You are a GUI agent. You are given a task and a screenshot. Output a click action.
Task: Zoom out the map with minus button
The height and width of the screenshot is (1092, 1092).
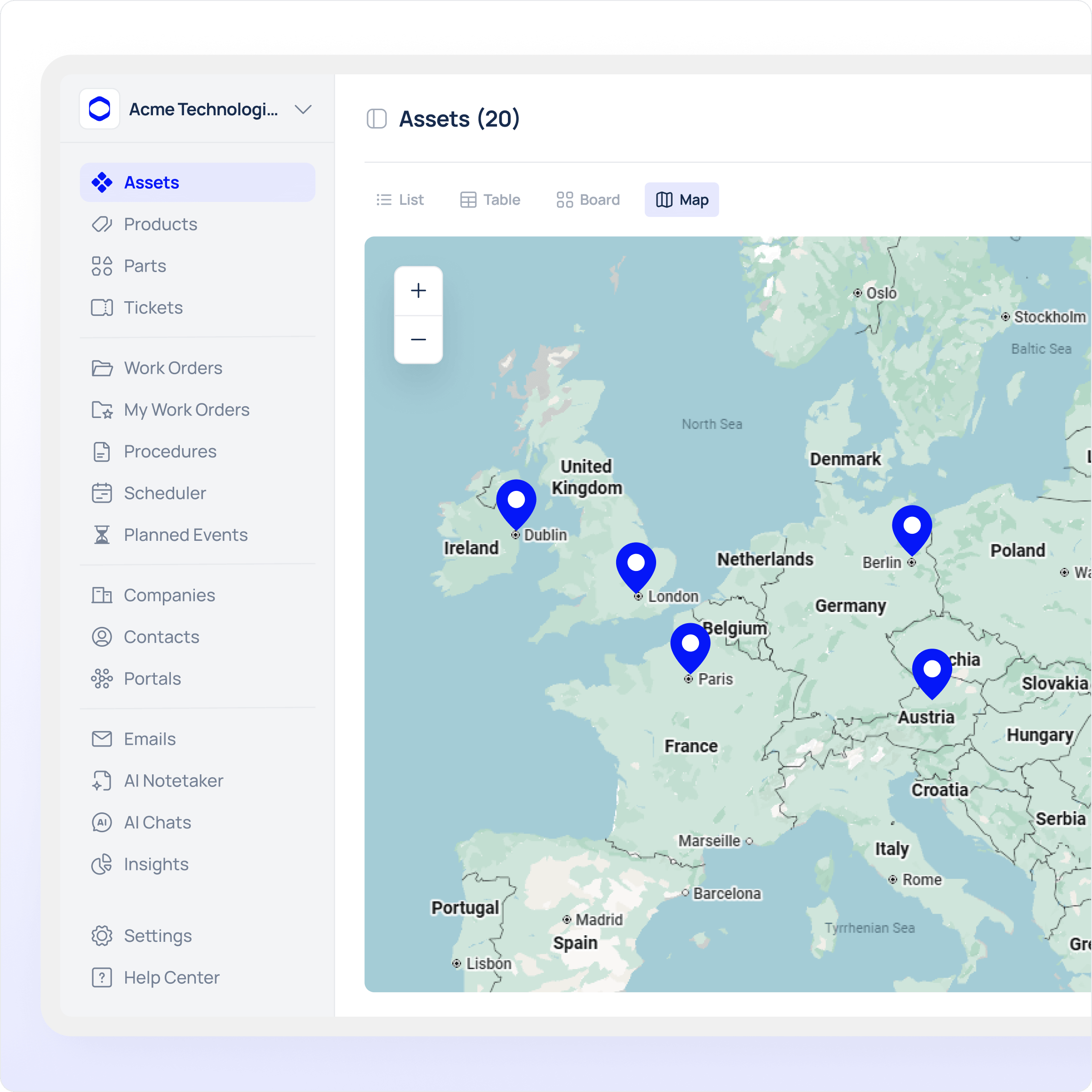click(x=418, y=339)
